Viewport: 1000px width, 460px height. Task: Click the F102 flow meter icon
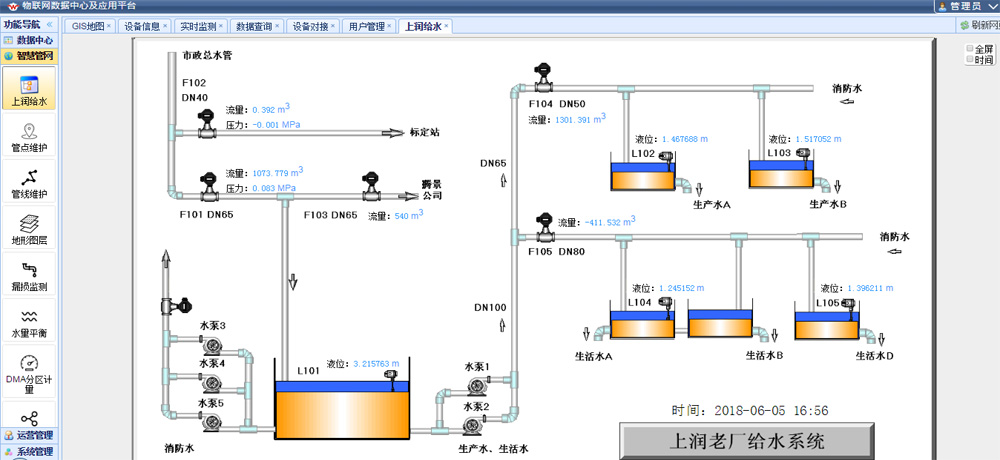click(x=208, y=125)
